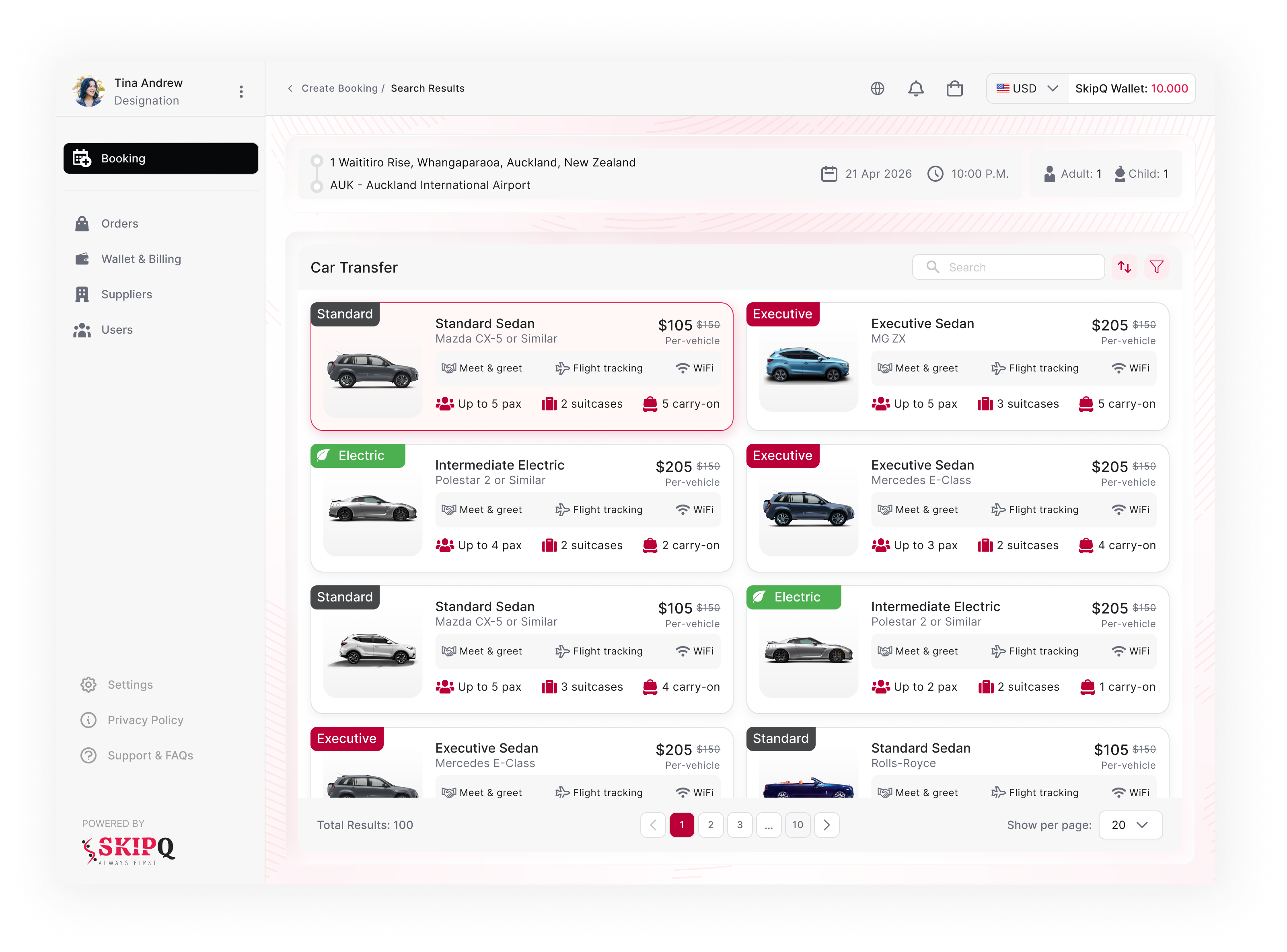Click the sort arrows icon

tap(1124, 267)
